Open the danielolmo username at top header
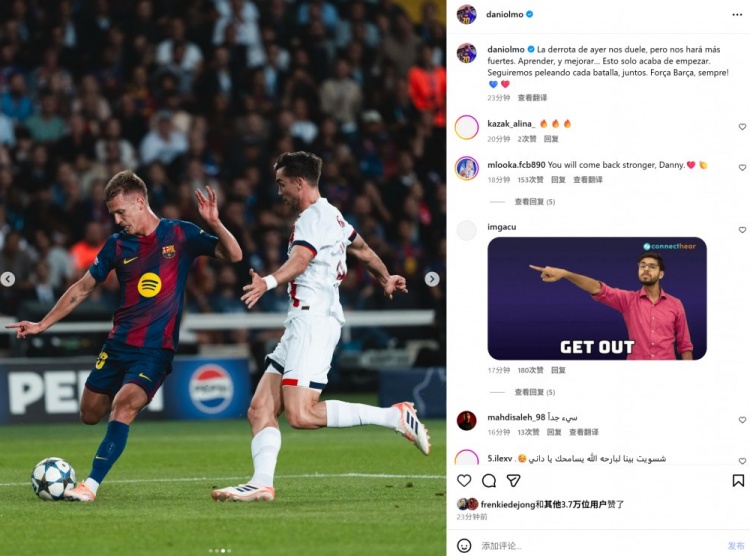750x556 pixels. tap(505, 14)
